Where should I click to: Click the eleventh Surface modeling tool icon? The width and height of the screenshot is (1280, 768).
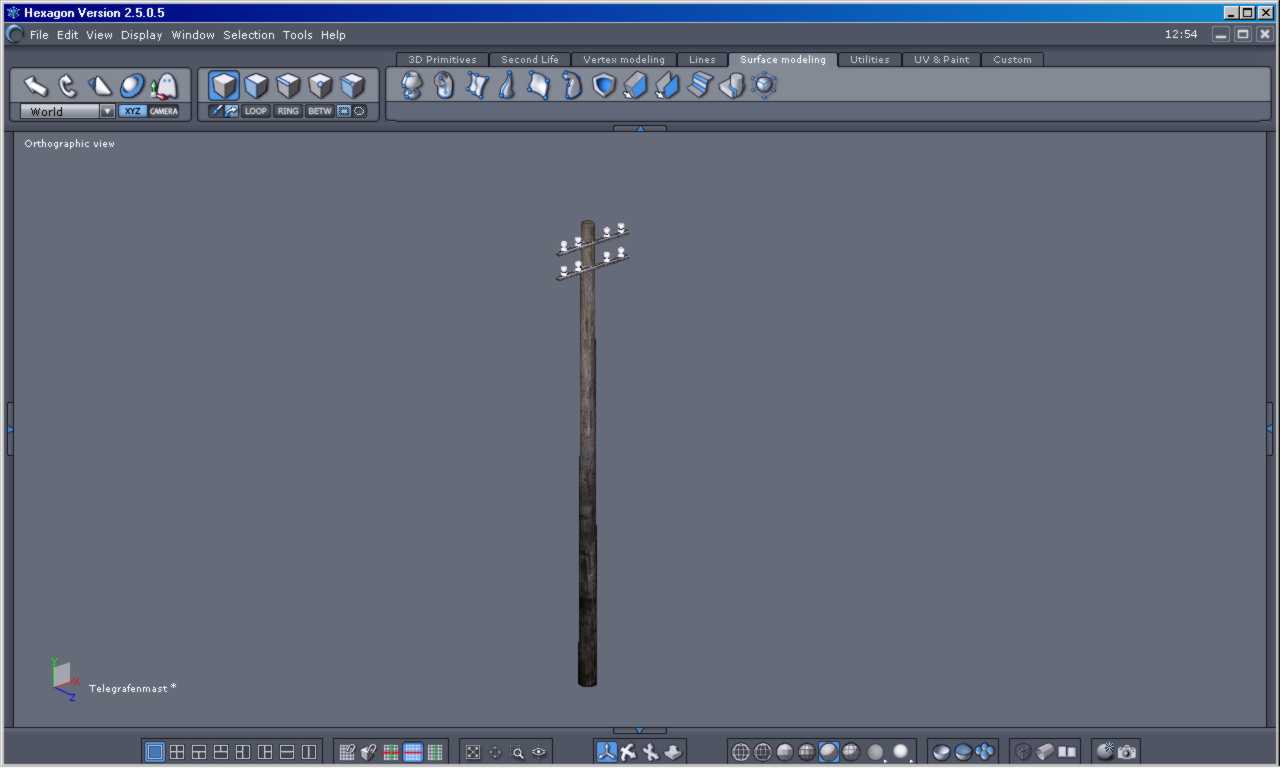coord(732,86)
